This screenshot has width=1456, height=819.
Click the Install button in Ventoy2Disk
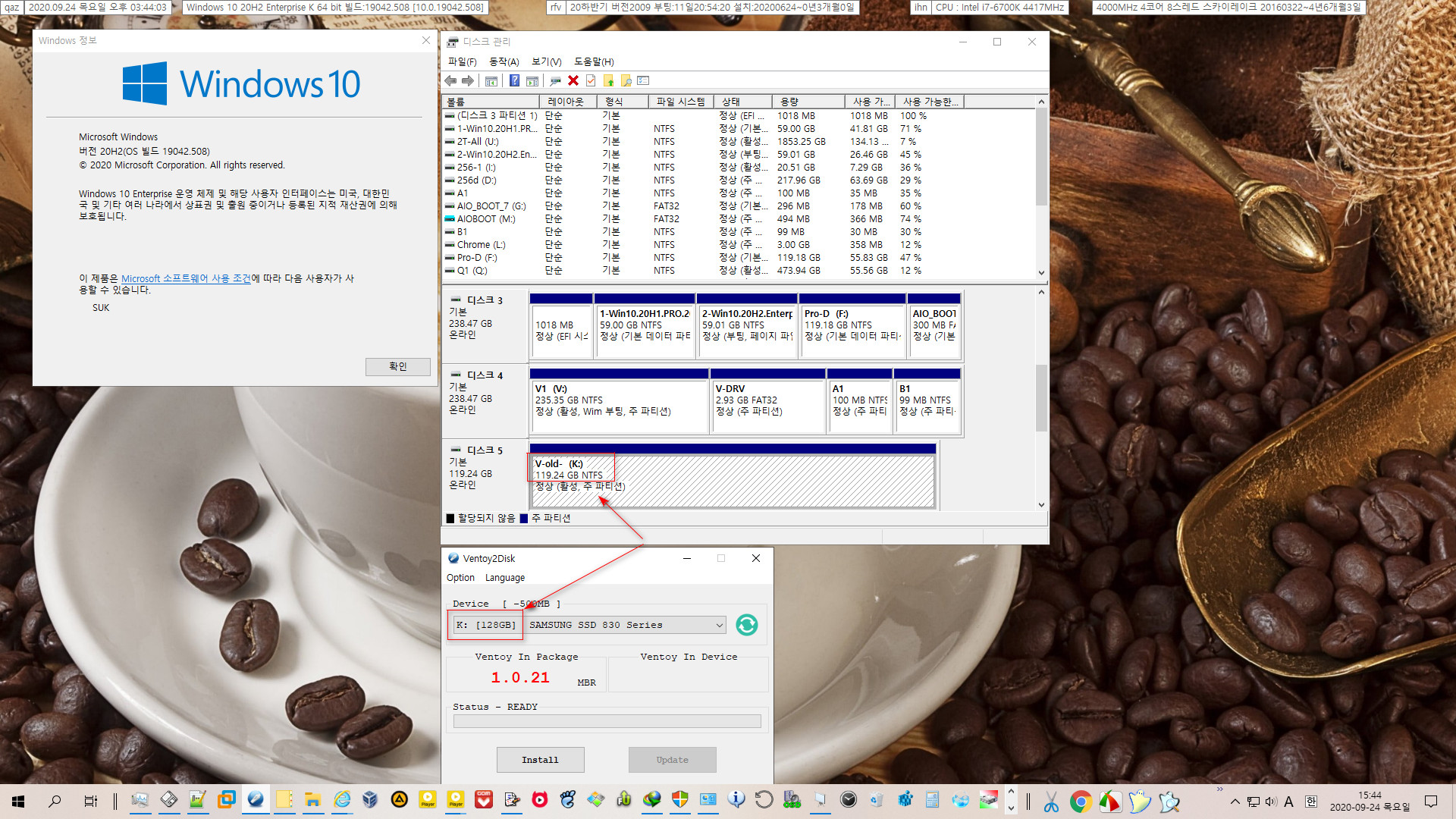pos(540,760)
